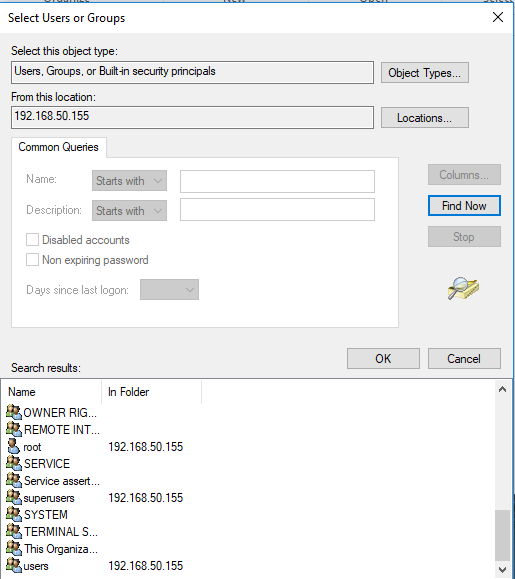Click the Find Now button
This screenshot has height=579, width=515.
point(464,206)
